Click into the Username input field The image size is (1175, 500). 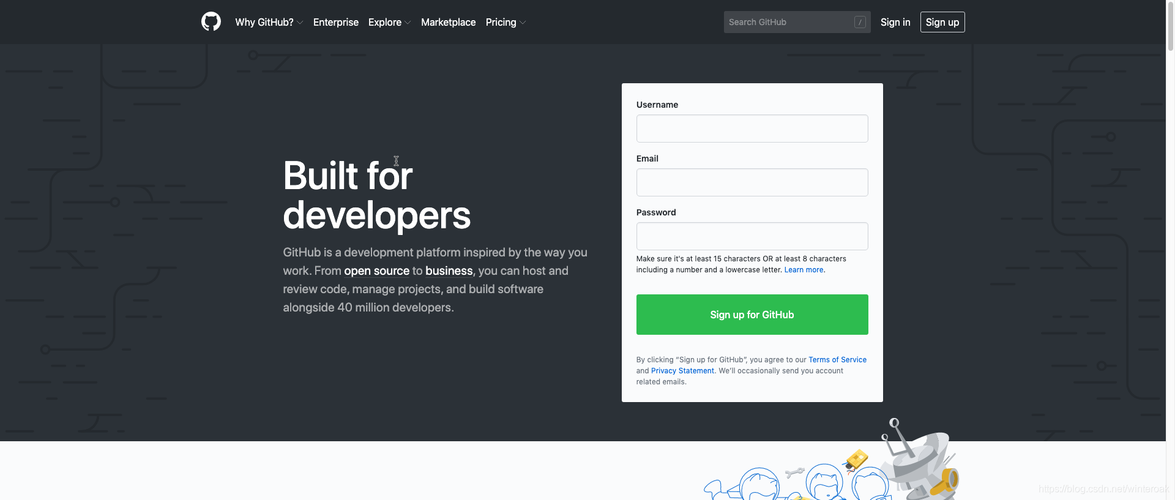click(x=752, y=128)
